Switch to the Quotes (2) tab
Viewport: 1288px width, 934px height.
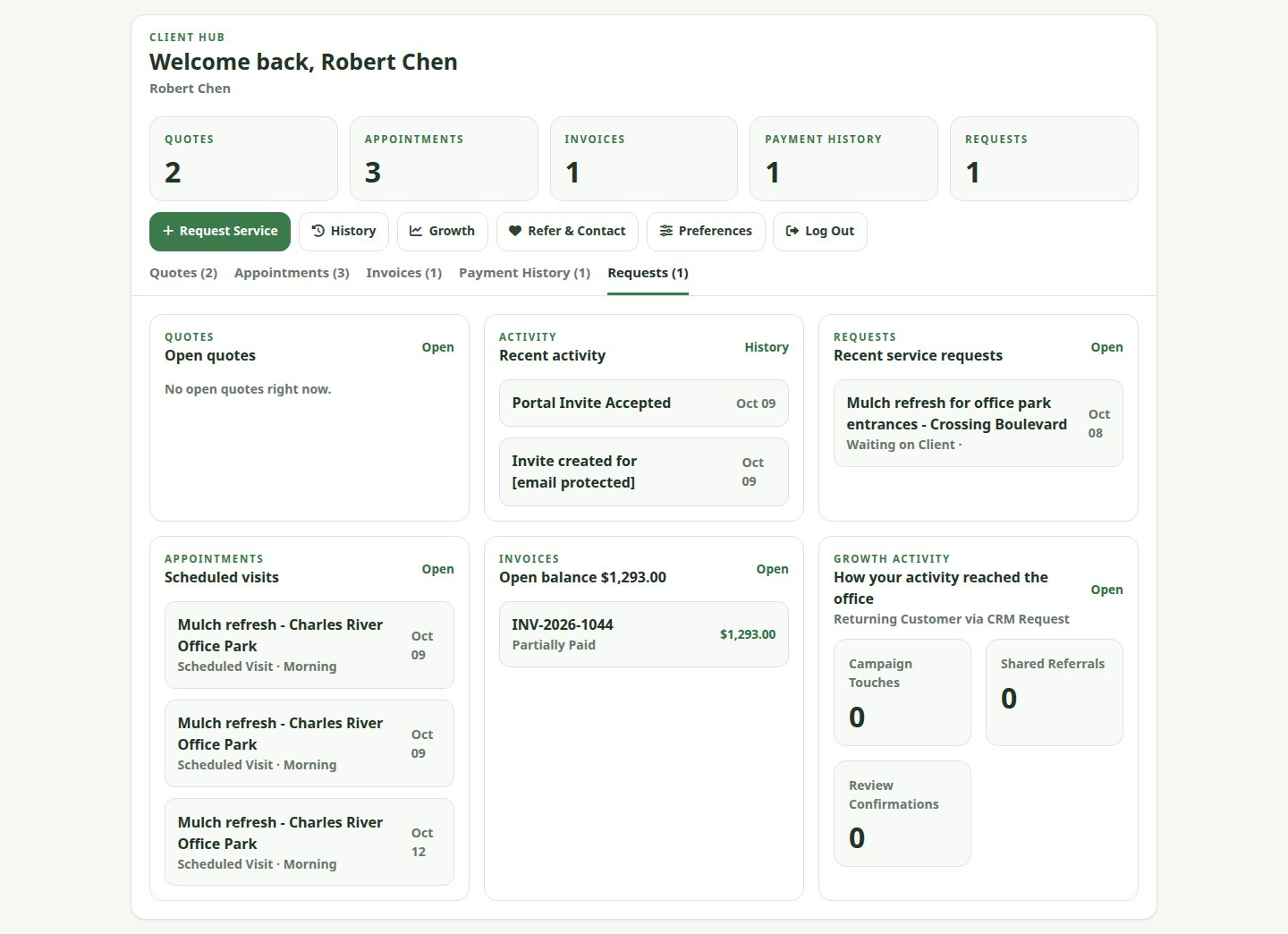tap(183, 273)
